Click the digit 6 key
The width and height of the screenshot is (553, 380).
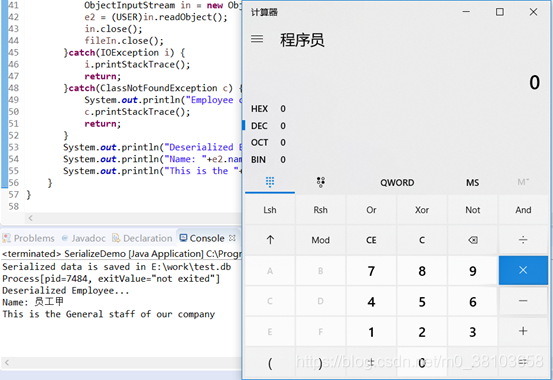point(473,301)
